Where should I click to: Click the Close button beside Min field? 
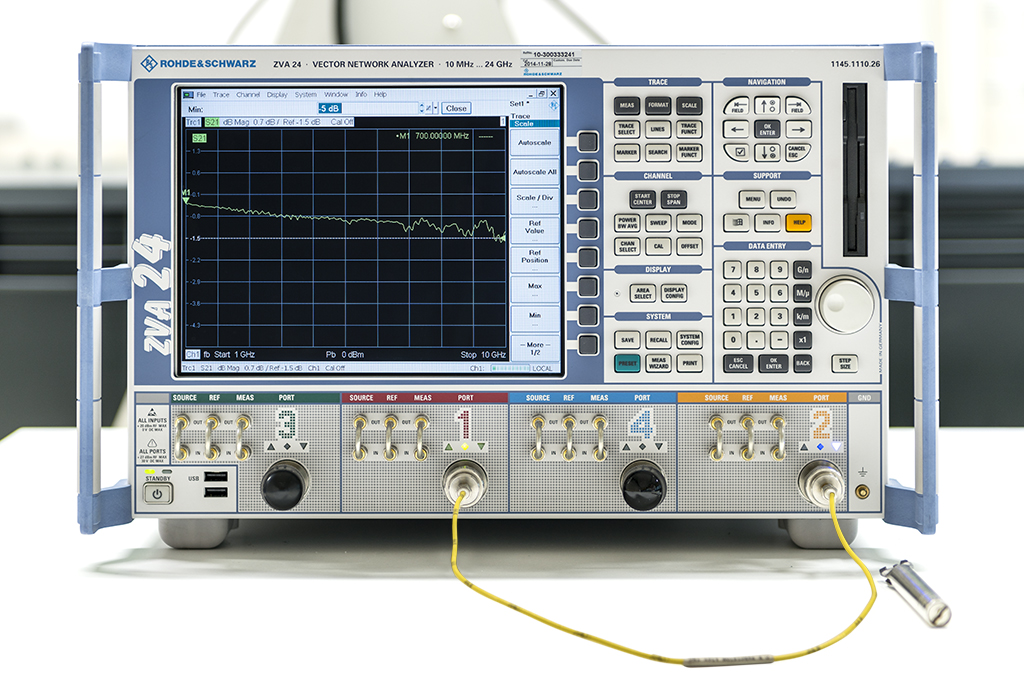tap(456, 108)
